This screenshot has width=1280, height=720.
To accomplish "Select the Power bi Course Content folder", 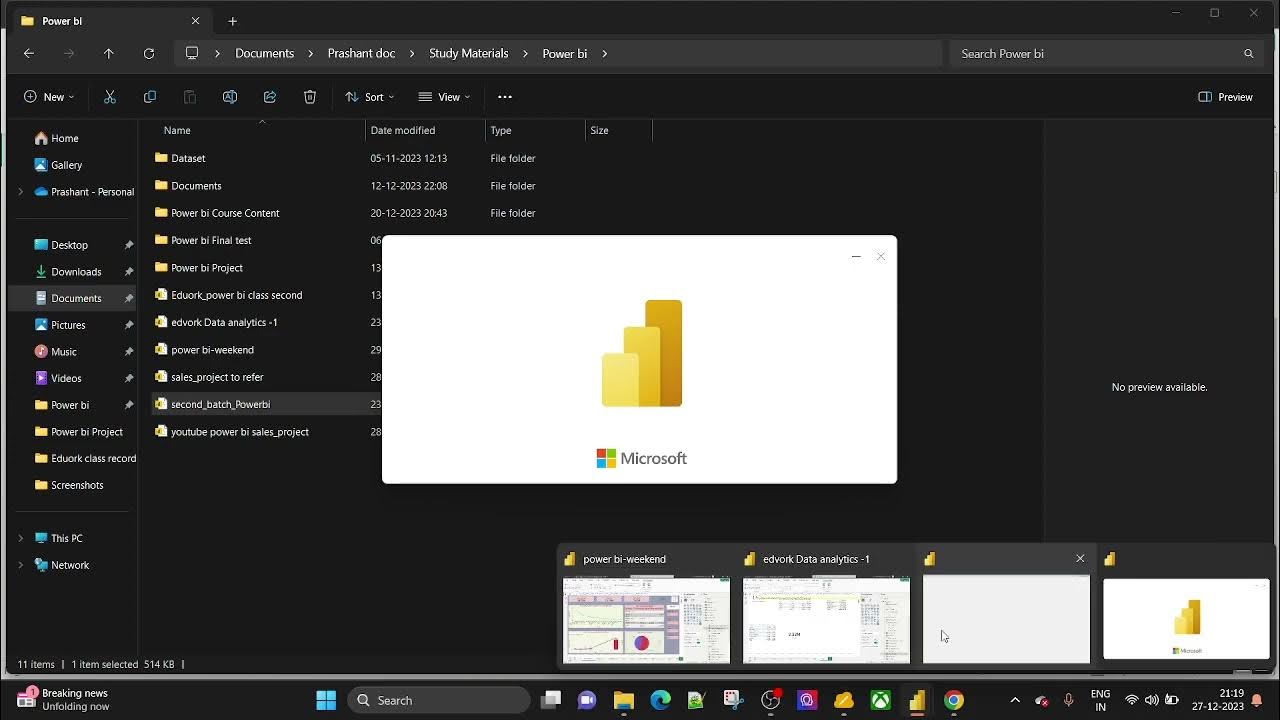I will (225, 213).
